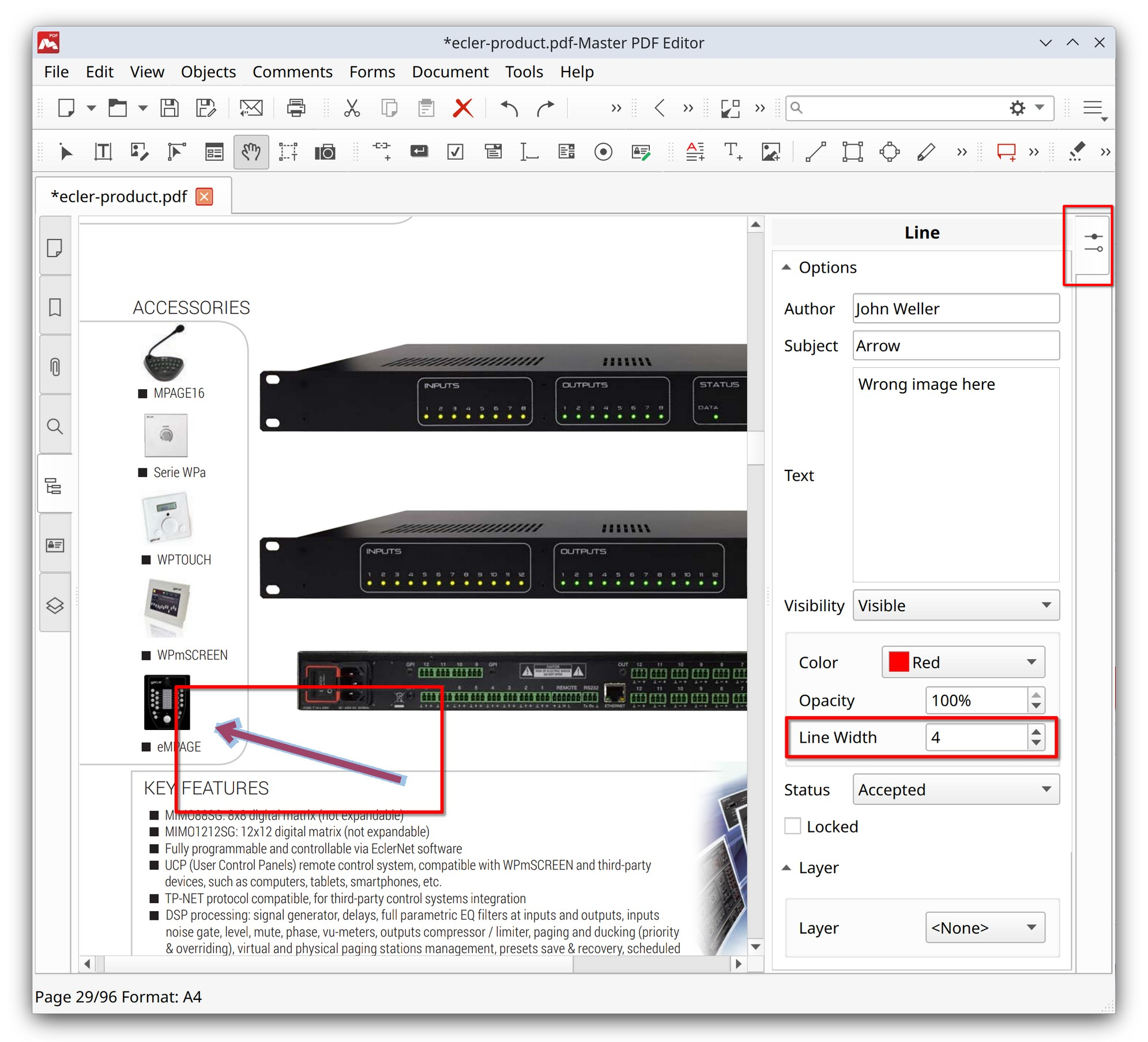Activate the Hand tool
This screenshot has width=1148, height=1042.
[x=251, y=152]
